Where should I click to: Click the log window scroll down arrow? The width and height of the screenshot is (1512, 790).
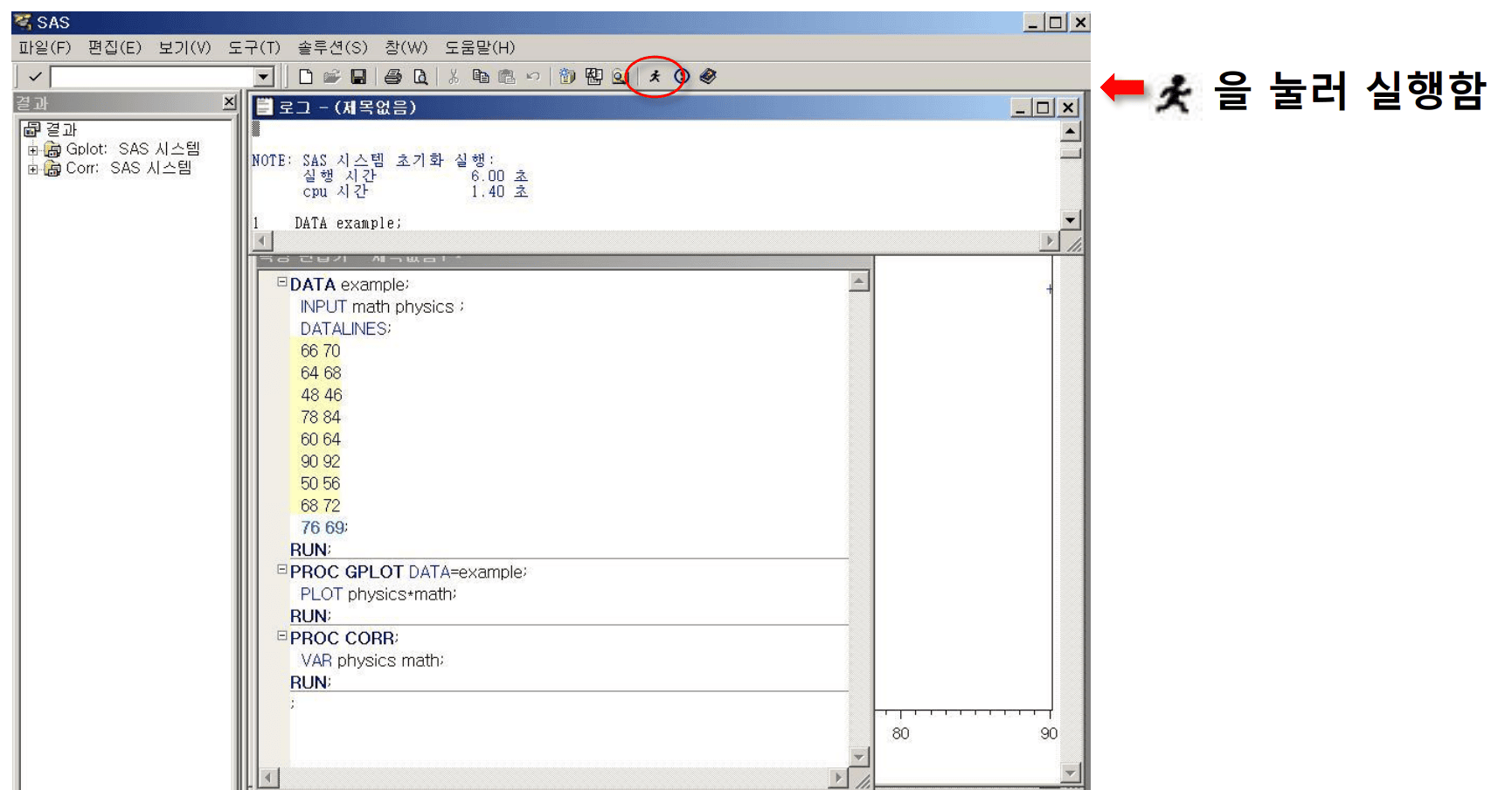pyautogui.click(x=1071, y=220)
